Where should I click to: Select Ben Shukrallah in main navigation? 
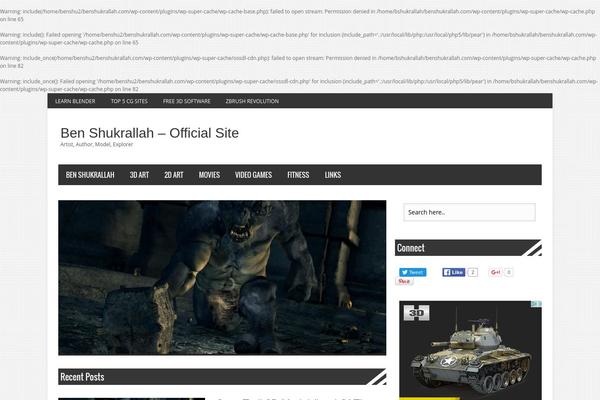point(90,175)
